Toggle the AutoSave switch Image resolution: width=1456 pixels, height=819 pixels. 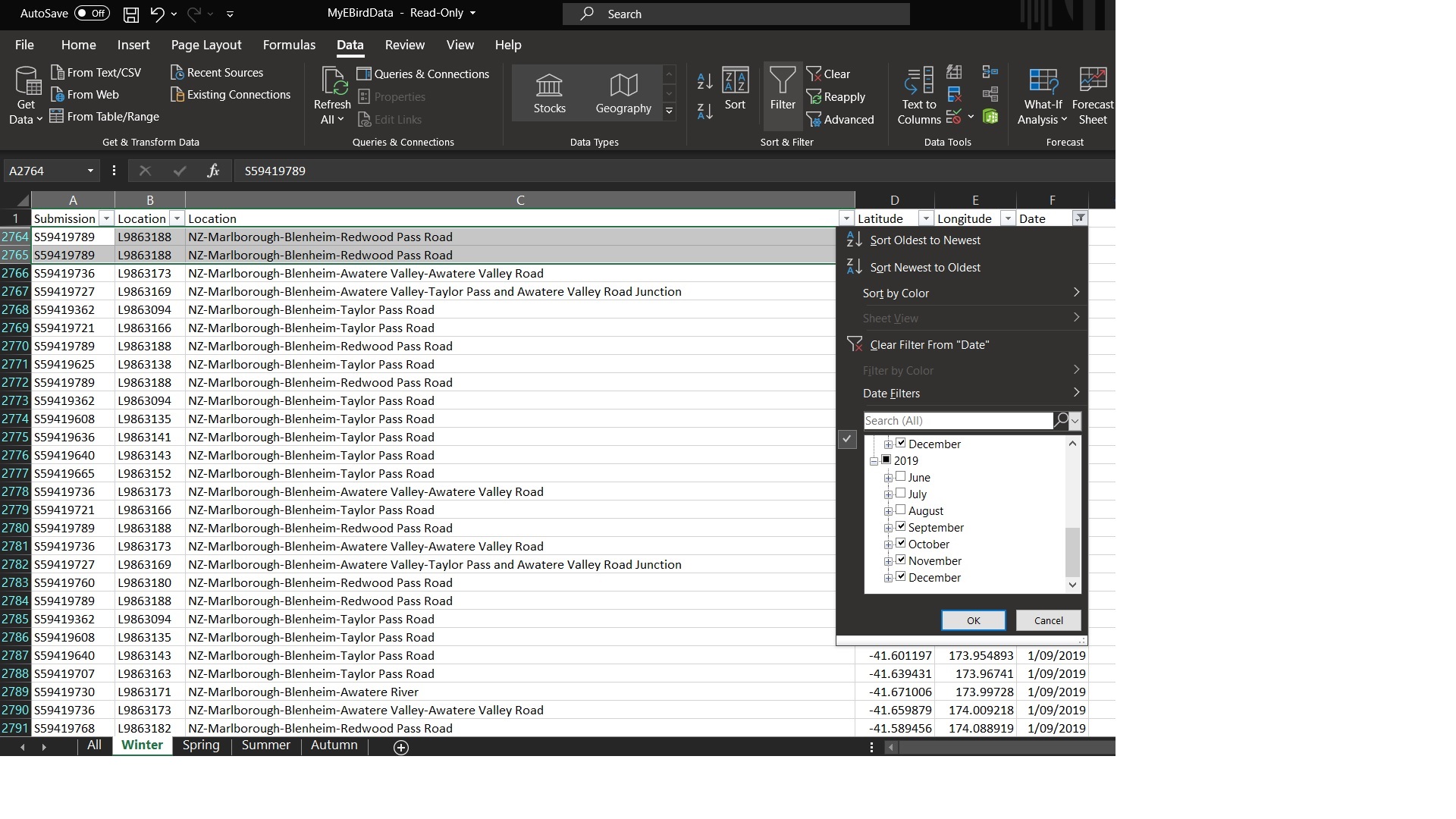tap(92, 14)
